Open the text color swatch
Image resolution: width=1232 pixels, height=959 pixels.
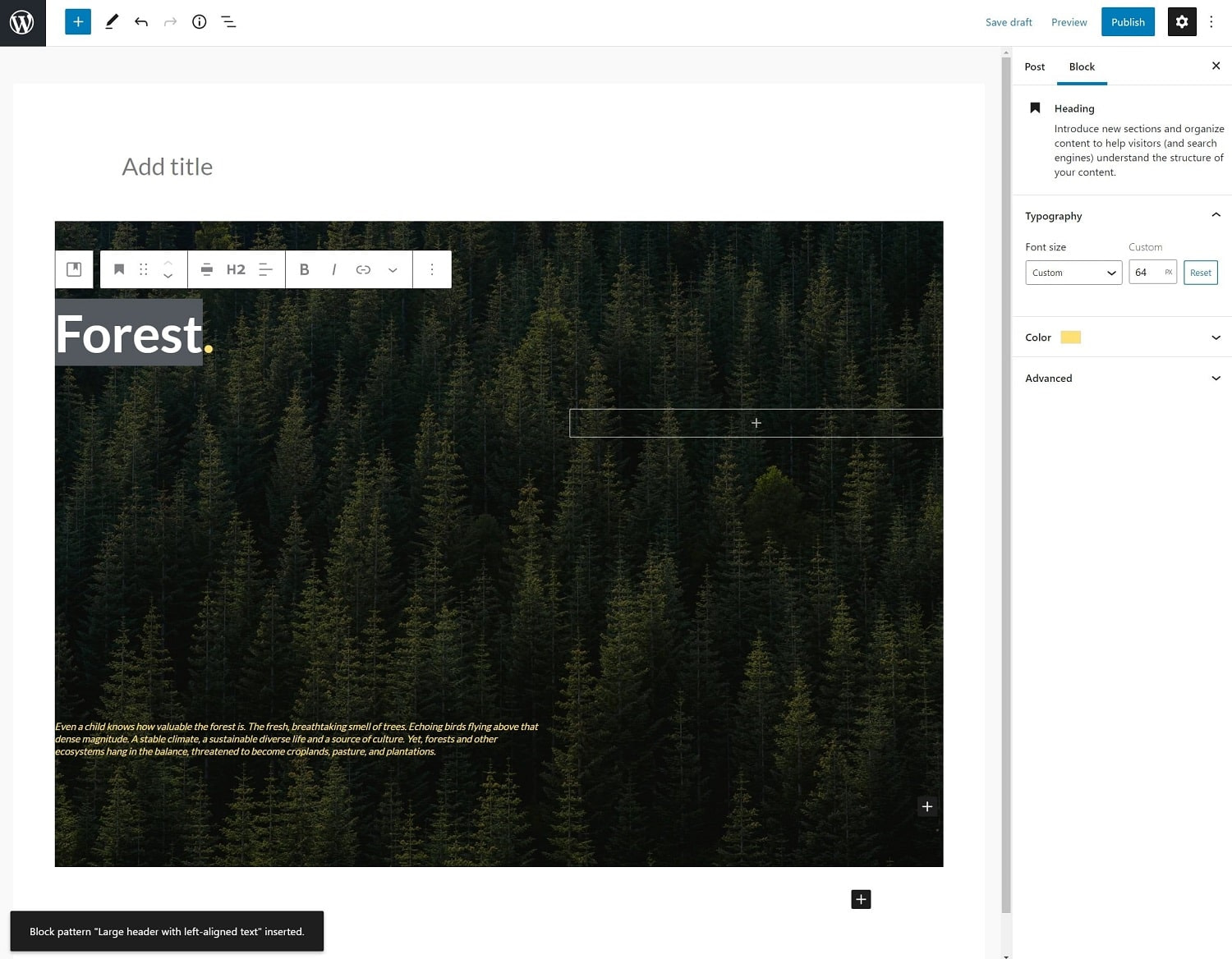(x=1070, y=337)
